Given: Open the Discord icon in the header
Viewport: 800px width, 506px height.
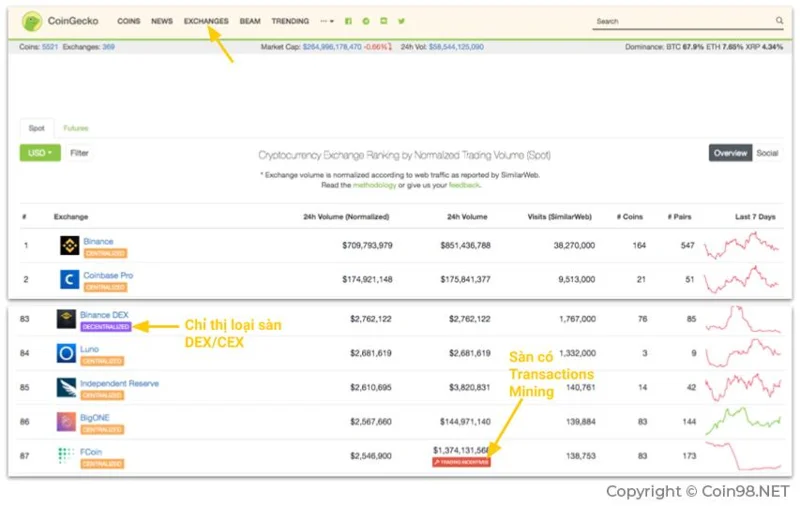Looking at the screenshot, I should 384,21.
